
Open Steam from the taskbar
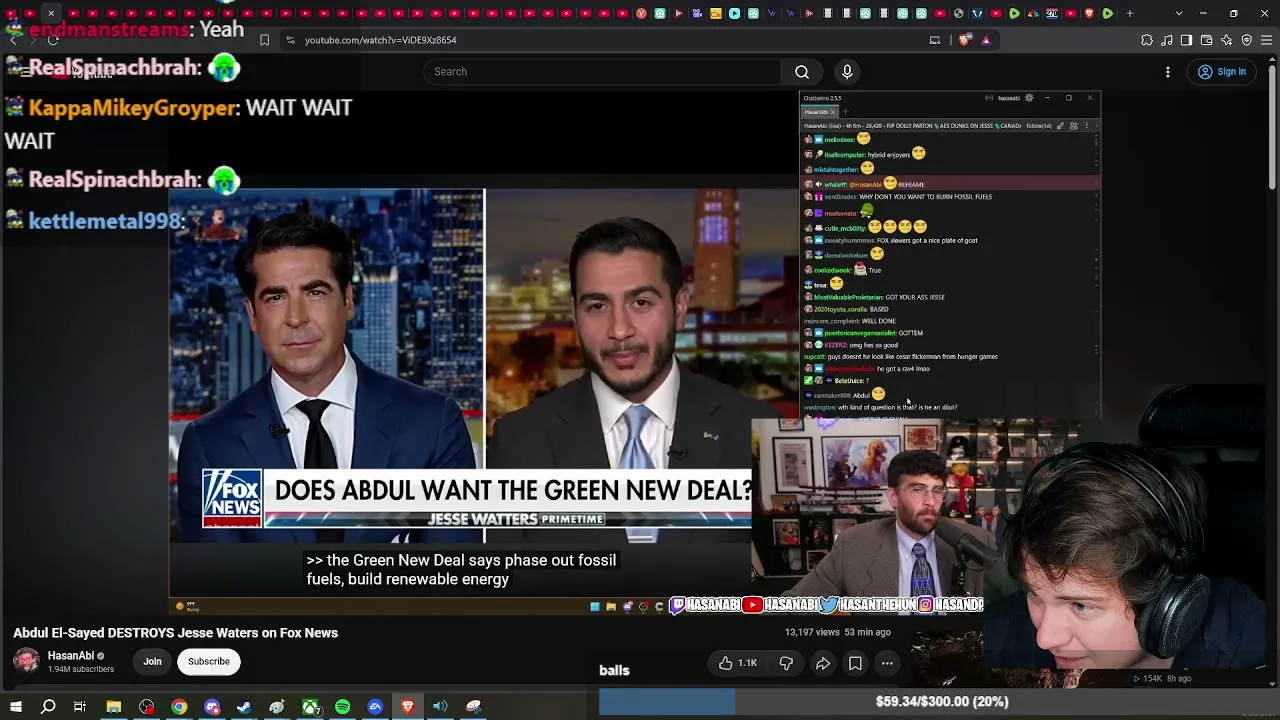pyautogui.click(x=244, y=707)
